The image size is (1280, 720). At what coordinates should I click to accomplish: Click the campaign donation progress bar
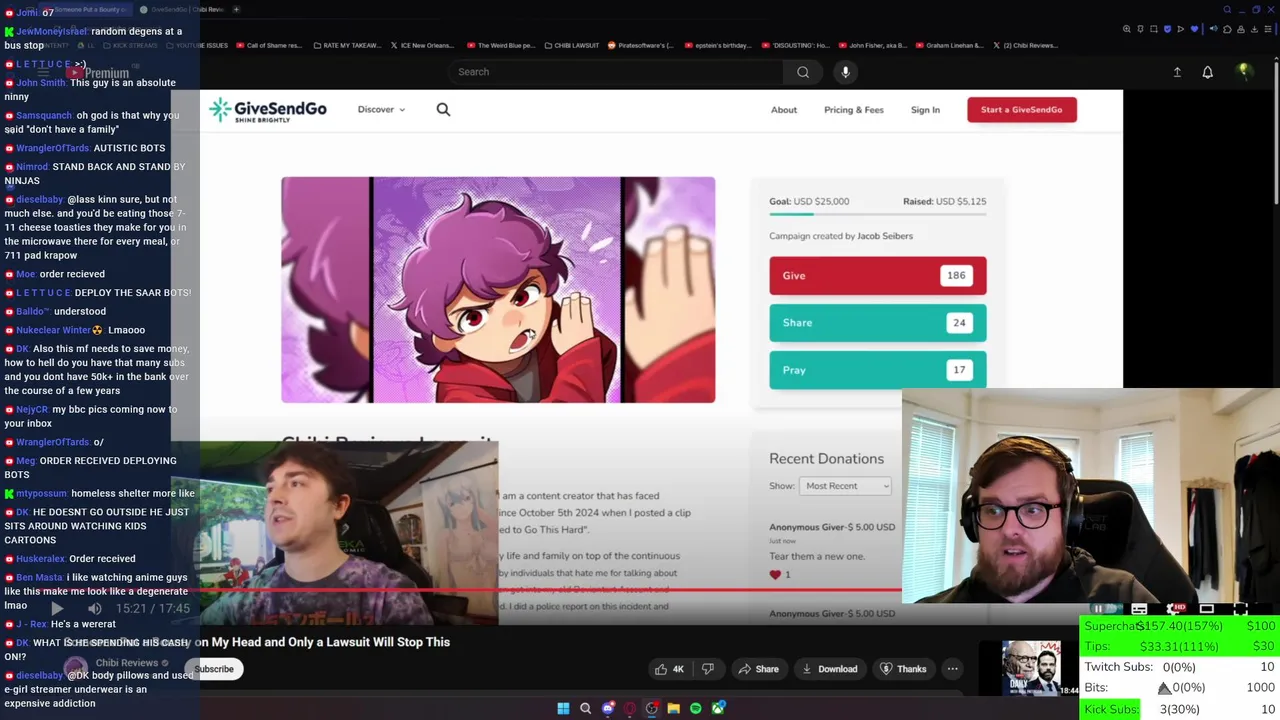877,214
